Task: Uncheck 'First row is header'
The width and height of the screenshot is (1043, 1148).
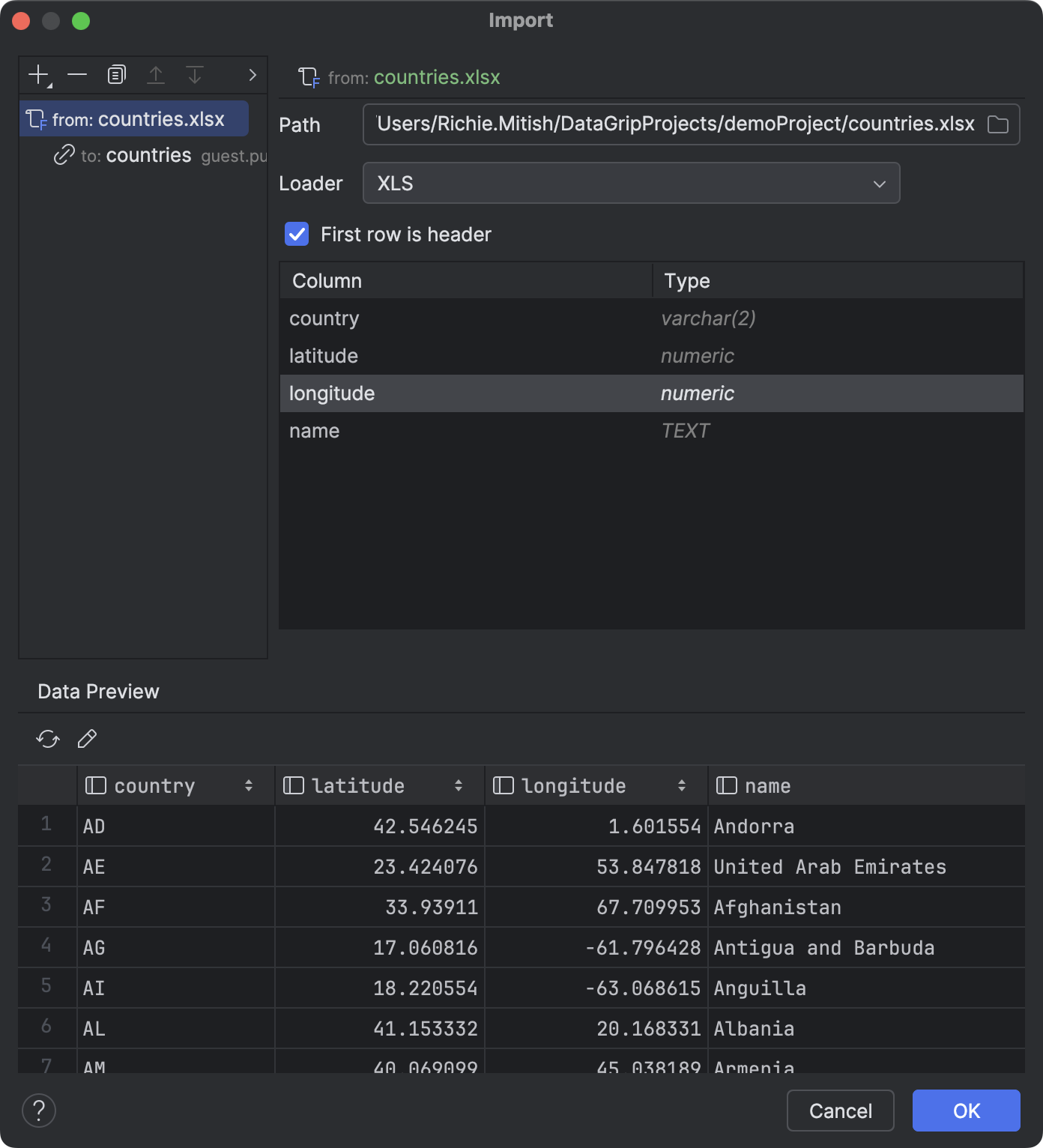Action: point(297,234)
